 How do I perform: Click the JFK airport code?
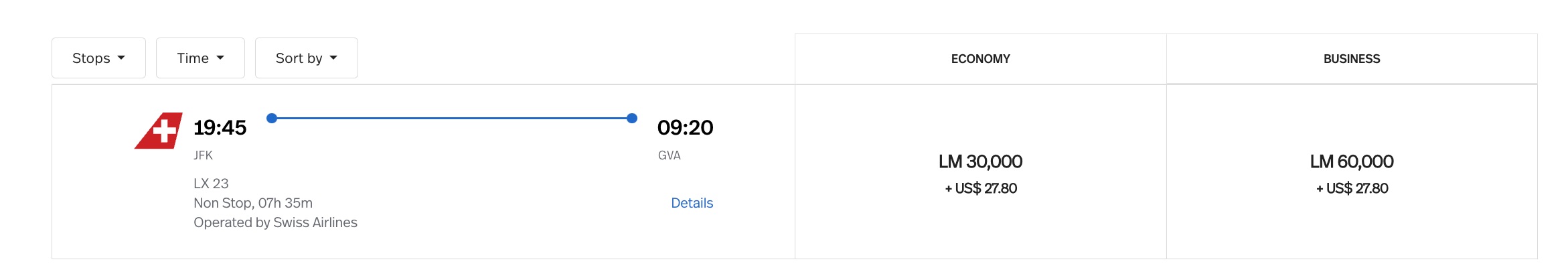coord(203,155)
